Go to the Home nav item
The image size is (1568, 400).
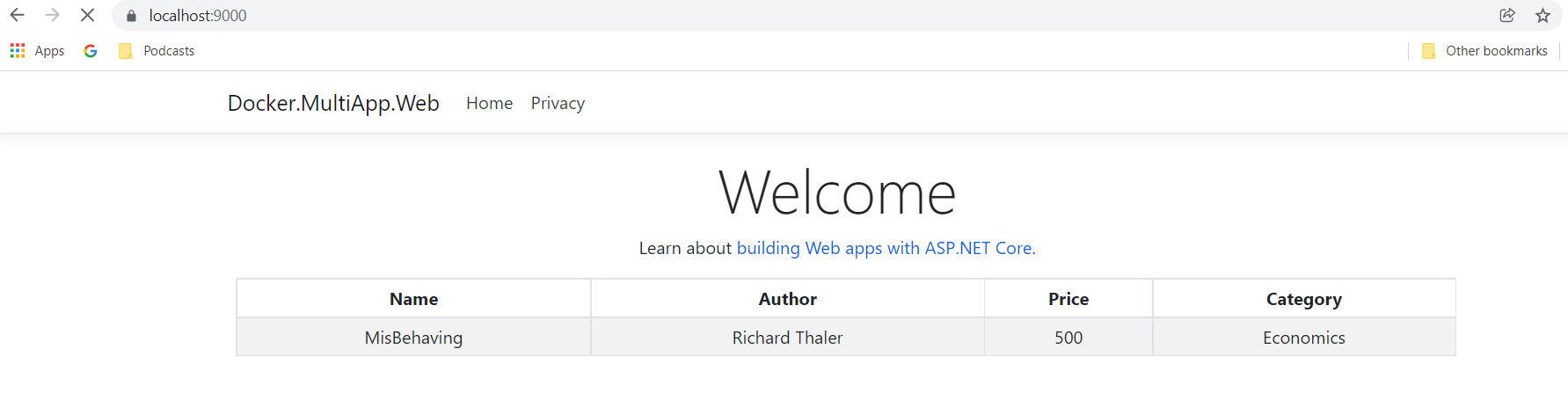[489, 103]
